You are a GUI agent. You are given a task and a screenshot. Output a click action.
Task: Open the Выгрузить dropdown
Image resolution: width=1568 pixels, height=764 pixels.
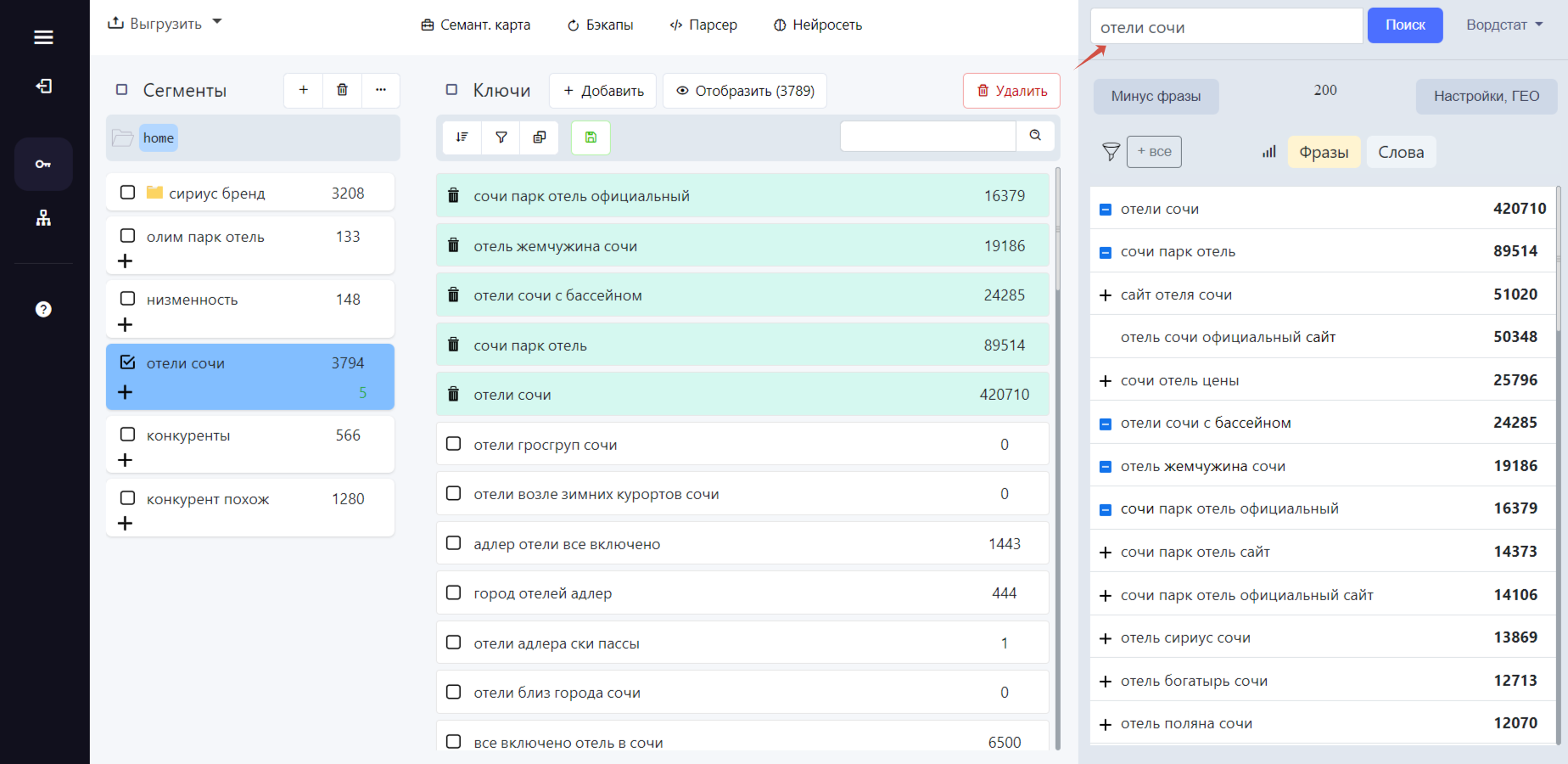click(x=165, y=23)
